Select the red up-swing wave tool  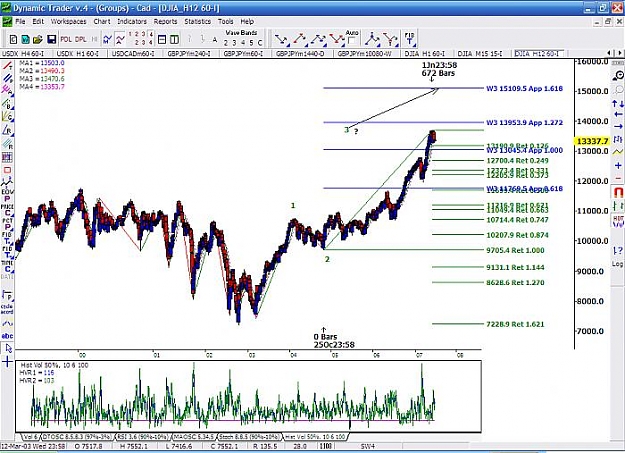coord(300,39)
